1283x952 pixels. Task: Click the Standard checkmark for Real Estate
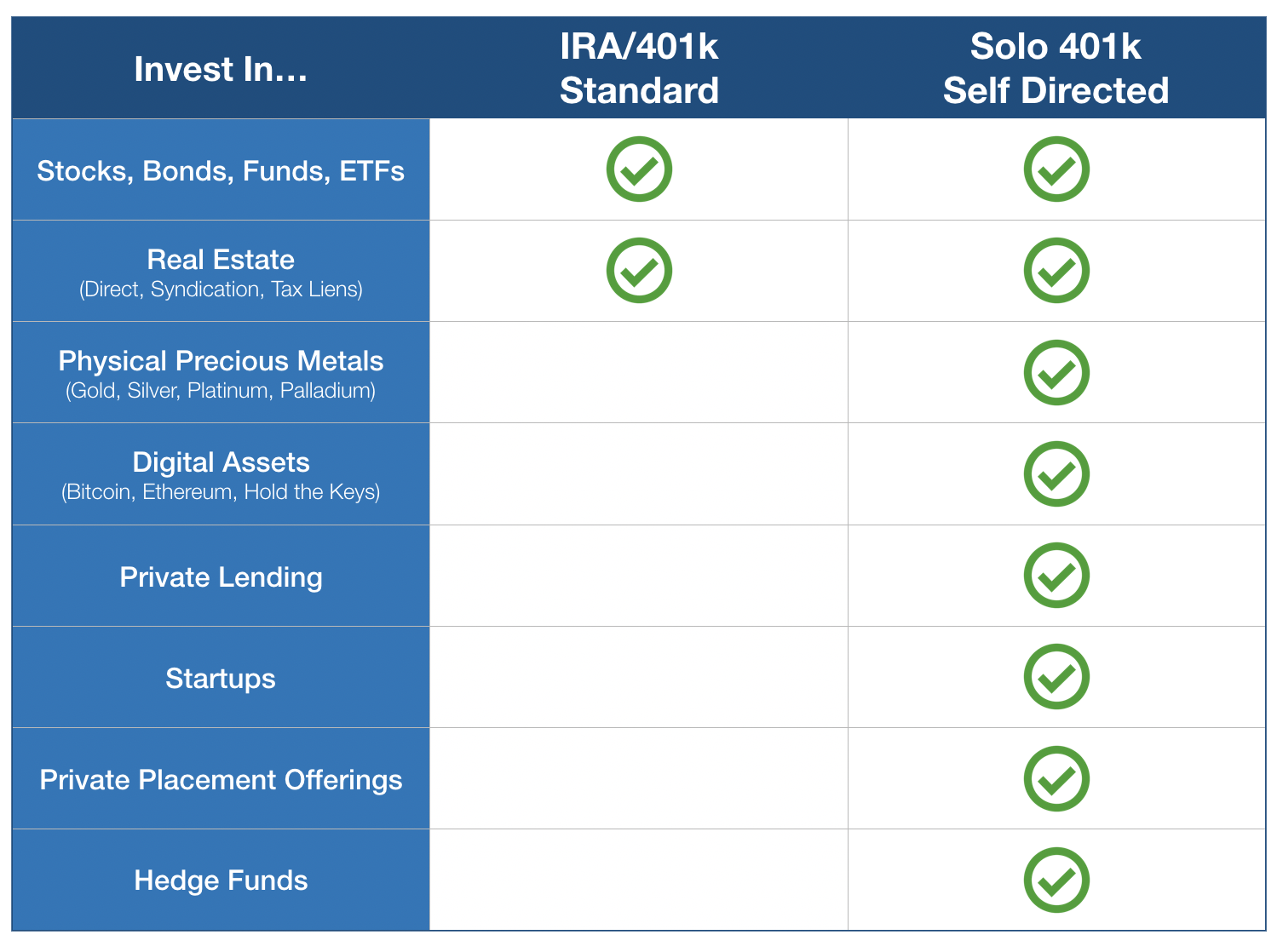[639, 270]
